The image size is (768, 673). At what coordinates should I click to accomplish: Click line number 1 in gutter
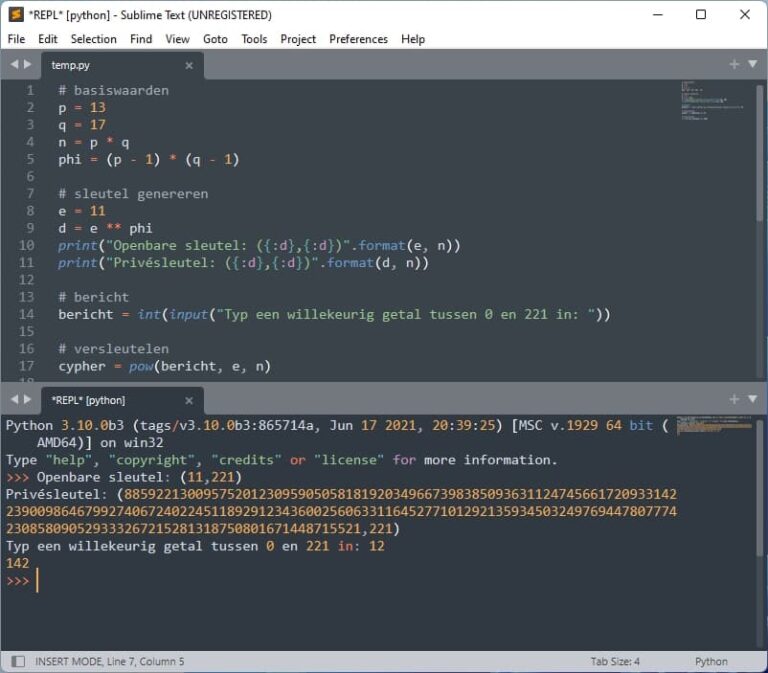coord(30,90)
